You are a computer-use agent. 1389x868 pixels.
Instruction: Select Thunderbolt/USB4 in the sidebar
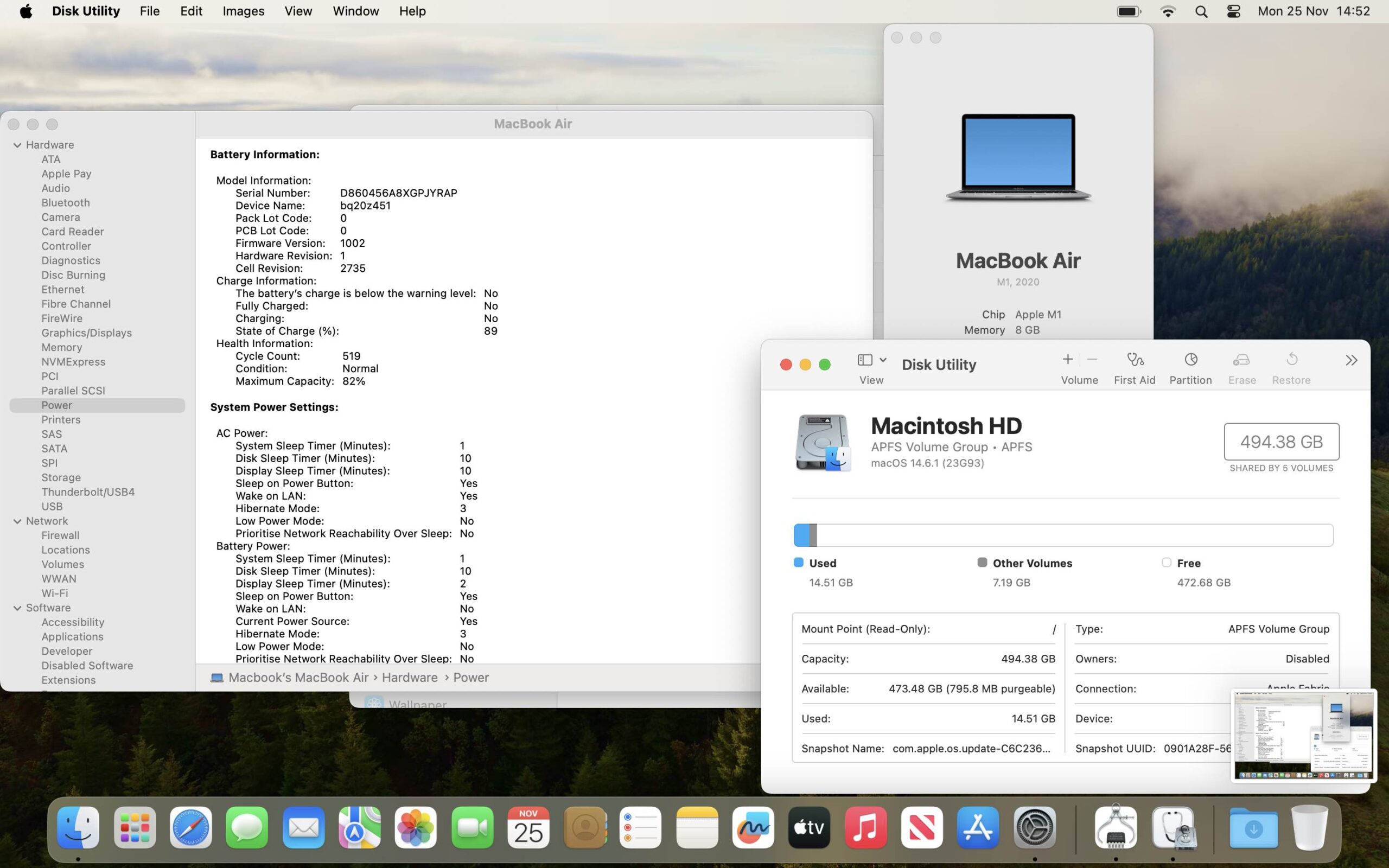(x=88, y=492)
